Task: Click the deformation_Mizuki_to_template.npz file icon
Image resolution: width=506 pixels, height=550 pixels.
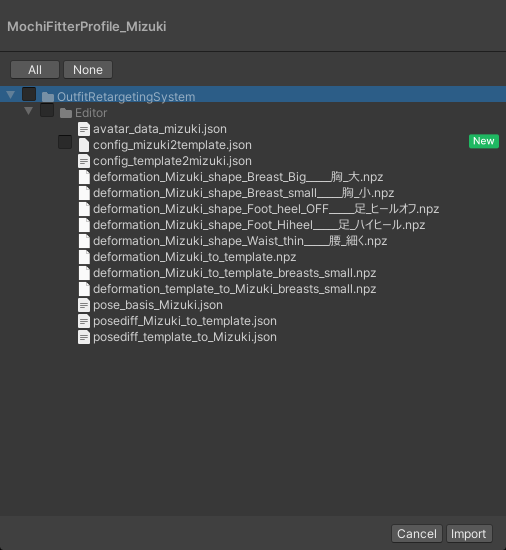Action: (84, 257)
